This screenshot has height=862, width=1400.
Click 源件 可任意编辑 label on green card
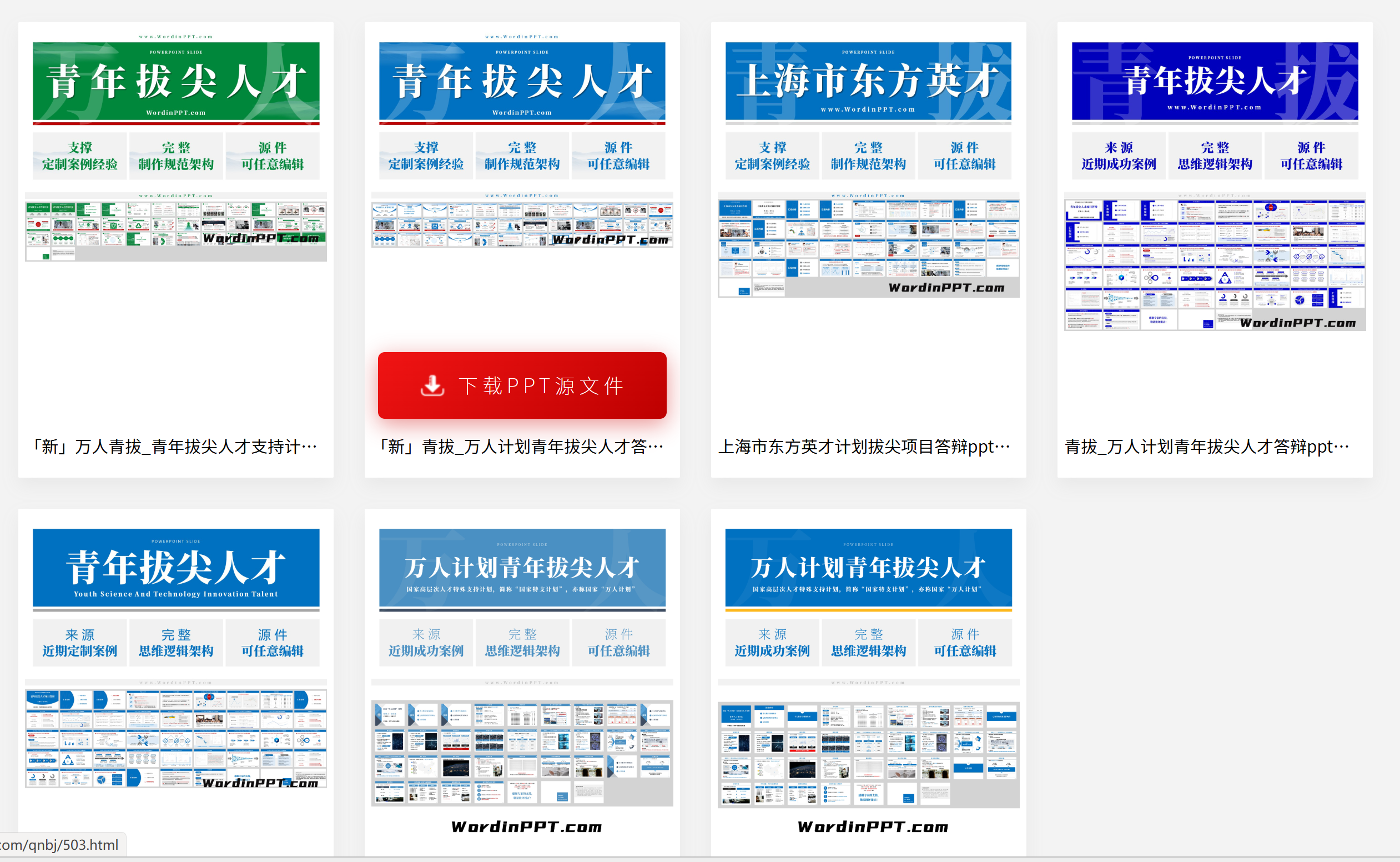pos(273,156)
